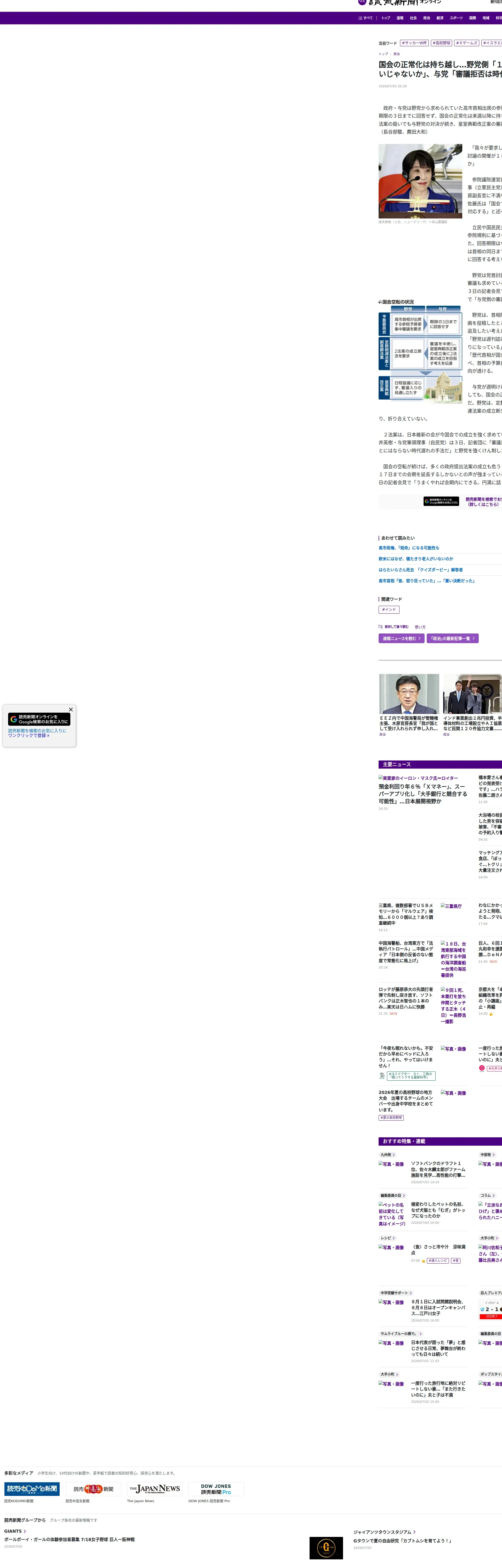Open the DOW JONES 読売新聞 Pro logo
Image resolution: width=502 pixels, height=1568 pixels.
click(216, 1489)
